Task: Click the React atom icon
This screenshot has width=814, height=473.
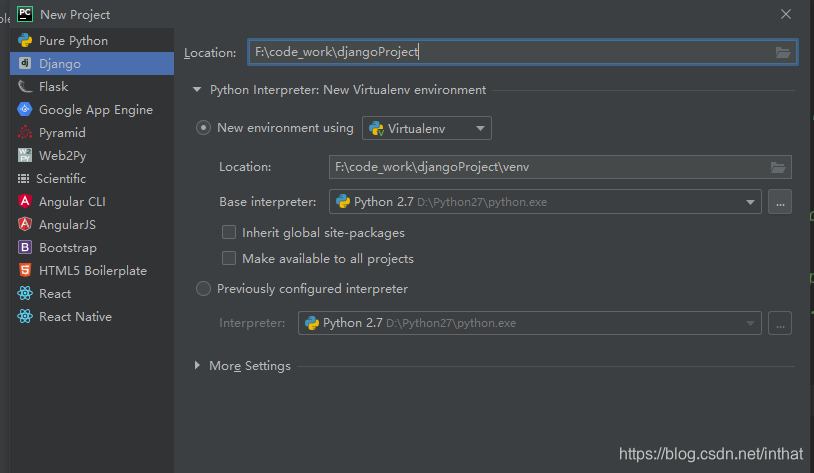Action: 25,293
